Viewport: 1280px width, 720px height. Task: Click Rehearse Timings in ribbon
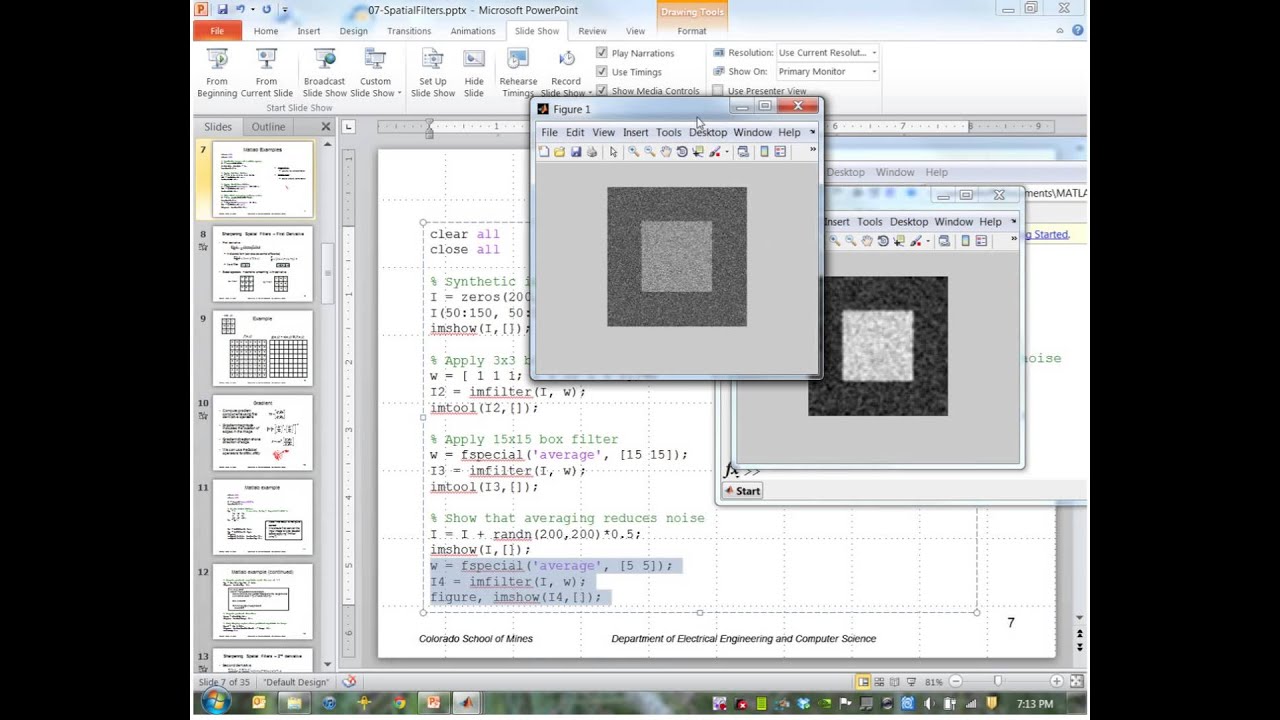click(x=518, y=72)
